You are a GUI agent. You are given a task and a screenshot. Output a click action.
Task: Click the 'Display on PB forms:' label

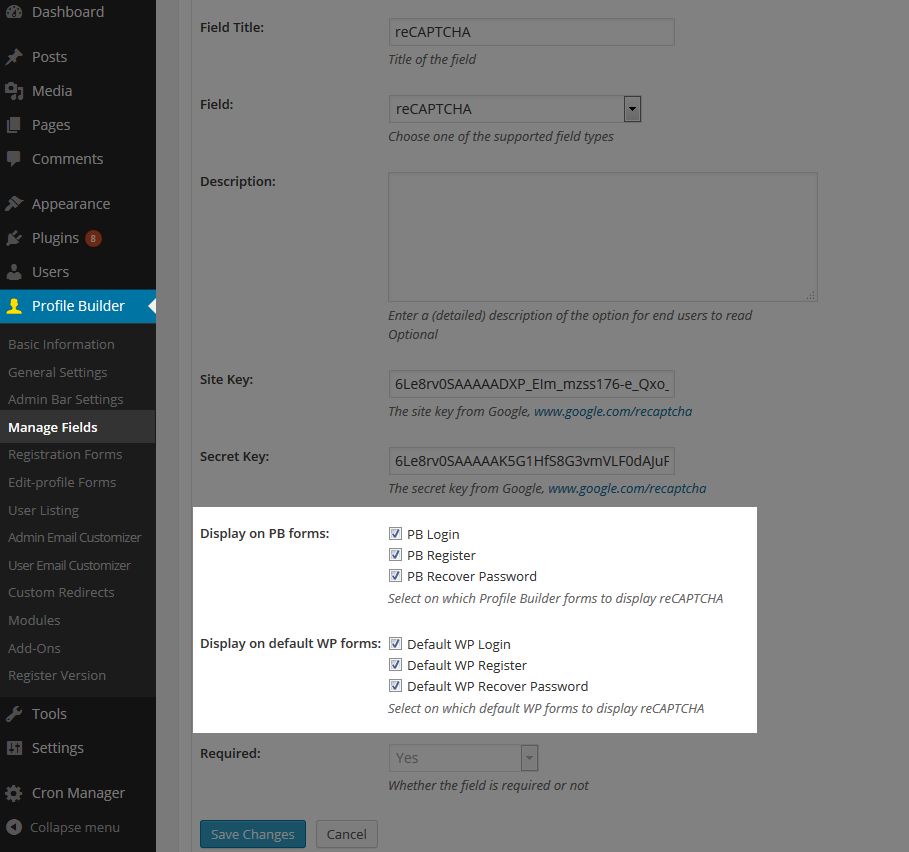click(264, 533)
